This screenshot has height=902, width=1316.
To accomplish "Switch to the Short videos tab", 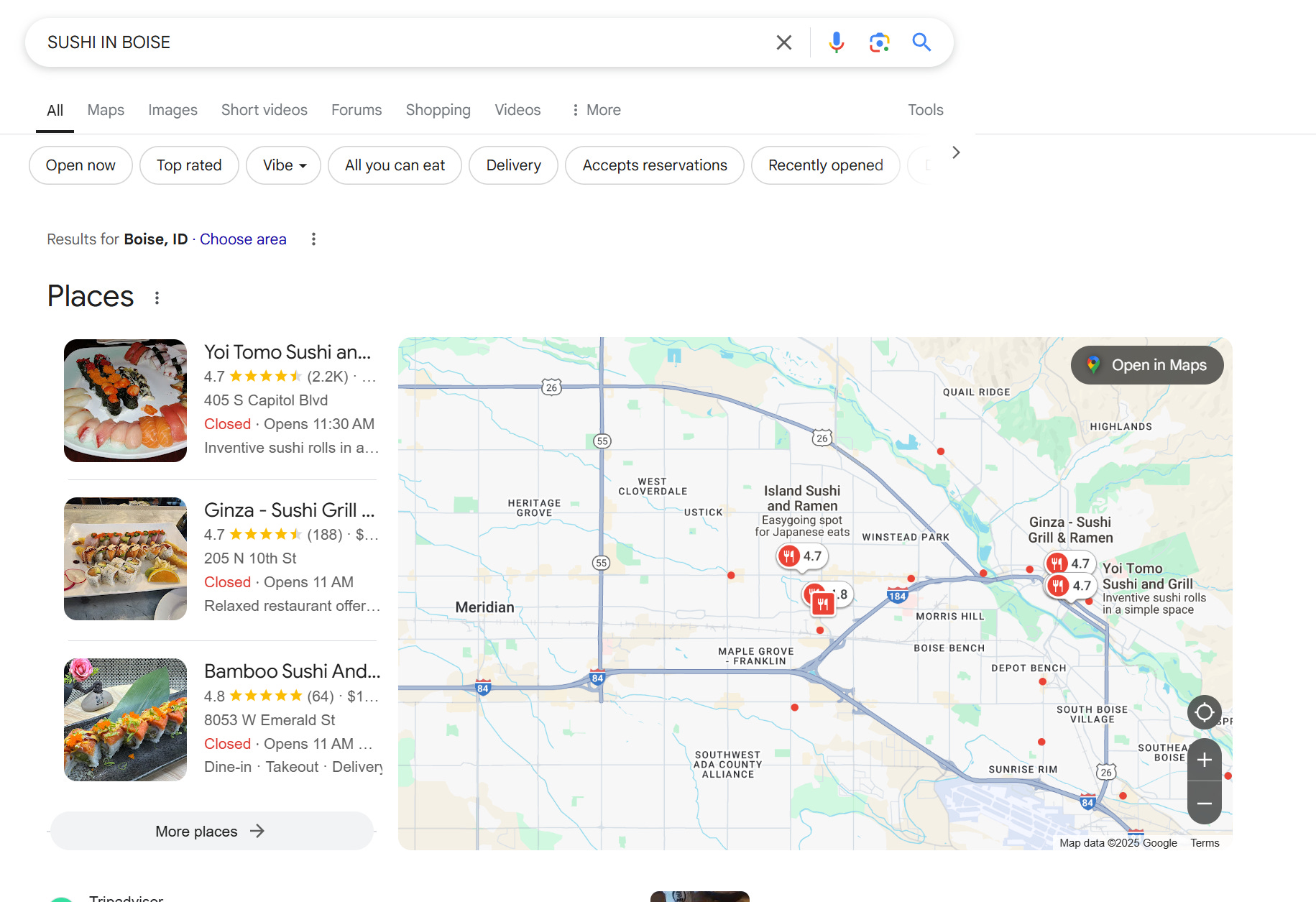I will pyautogui.click(x=264, y=110).
